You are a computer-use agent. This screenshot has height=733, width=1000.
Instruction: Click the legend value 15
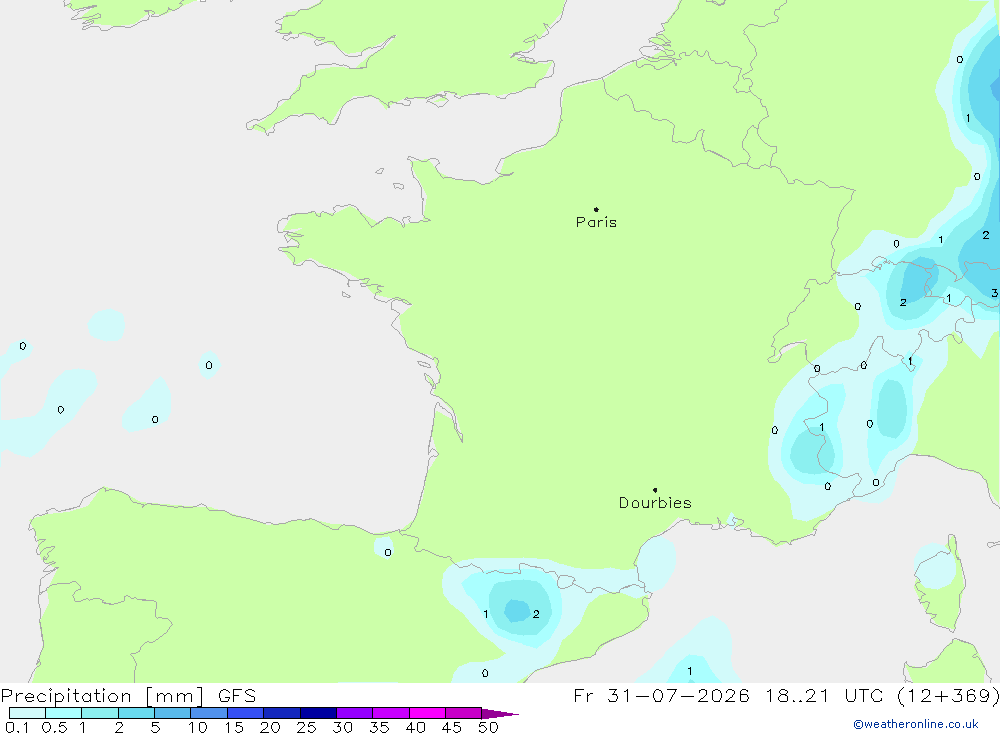pyautogui.click(x=234, y=727)
